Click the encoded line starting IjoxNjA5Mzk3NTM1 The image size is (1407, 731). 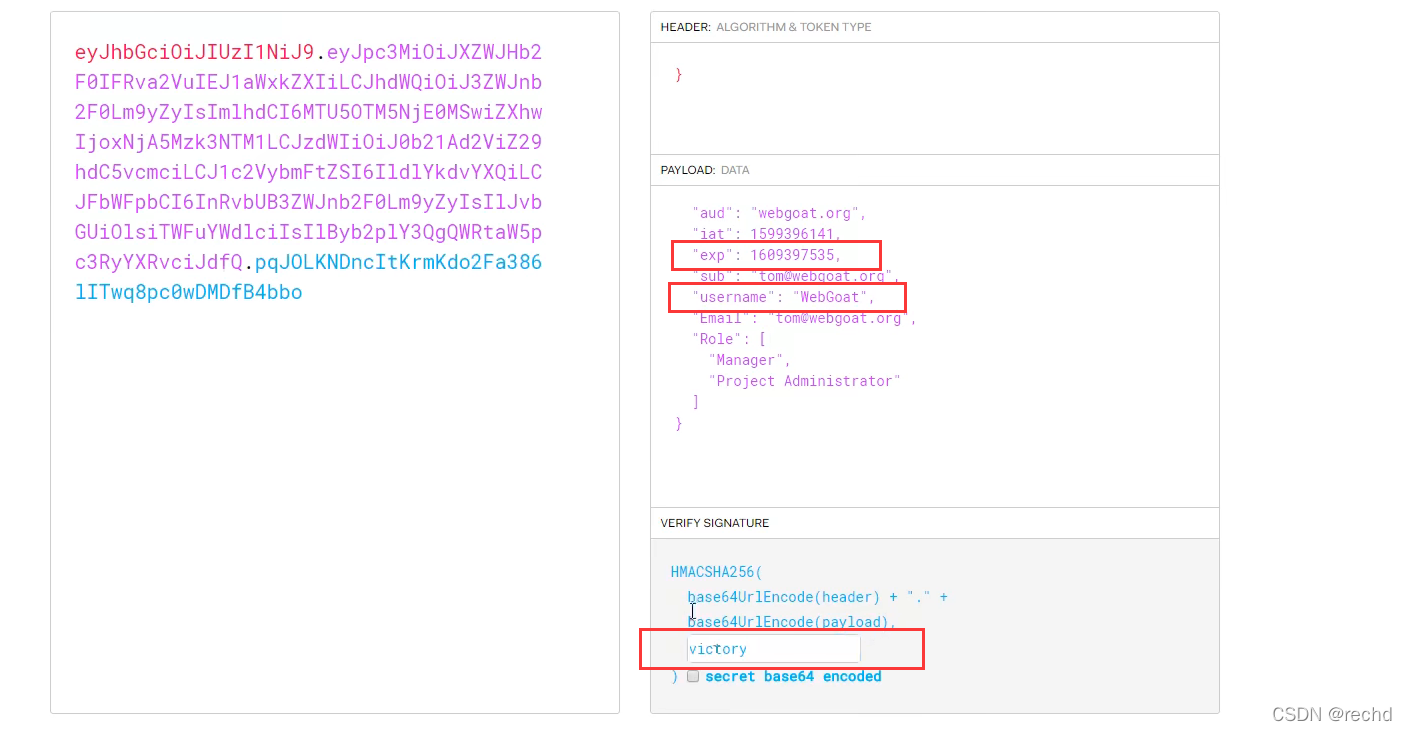tap(308, 142)
